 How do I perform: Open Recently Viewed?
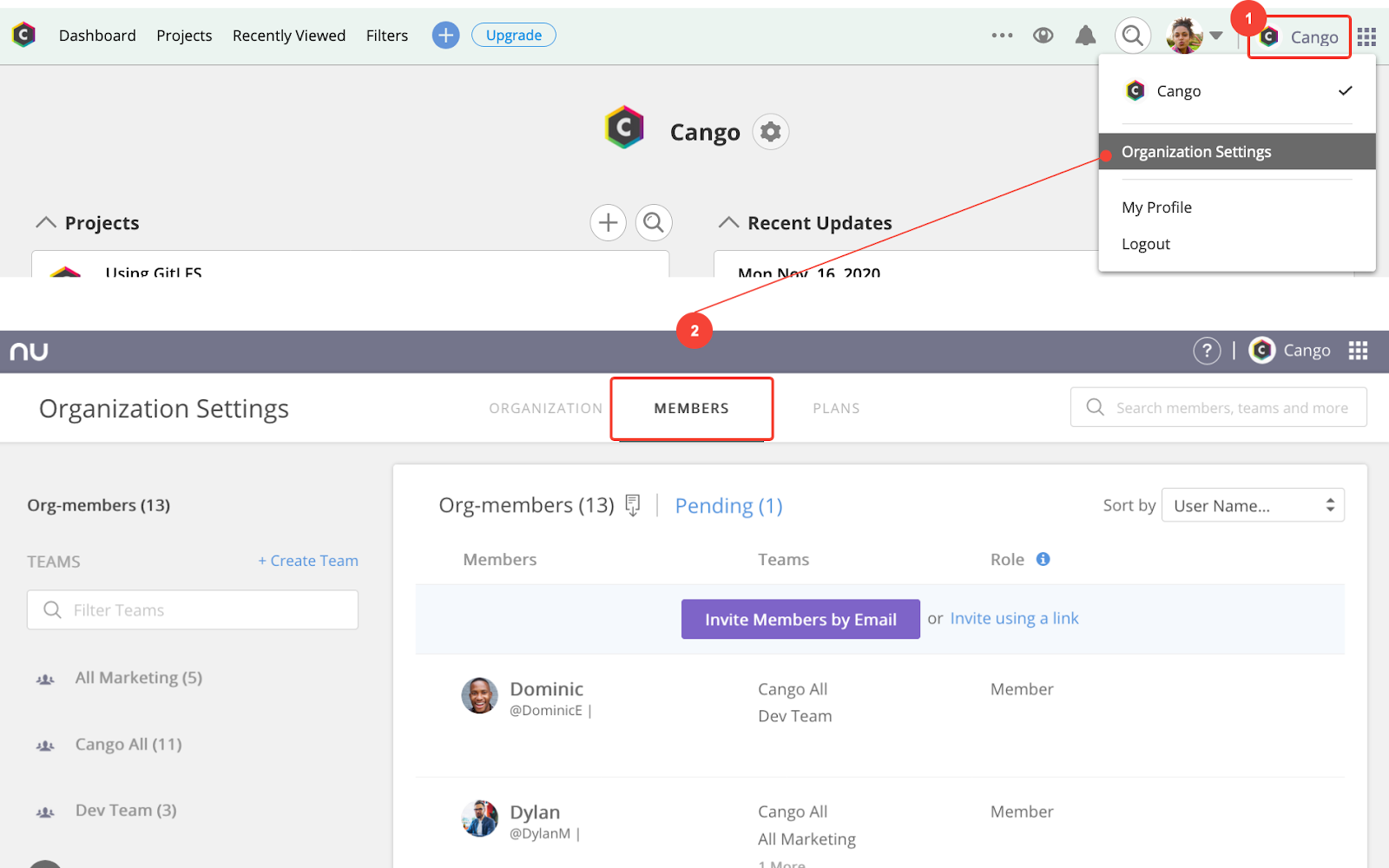(289, 36)
